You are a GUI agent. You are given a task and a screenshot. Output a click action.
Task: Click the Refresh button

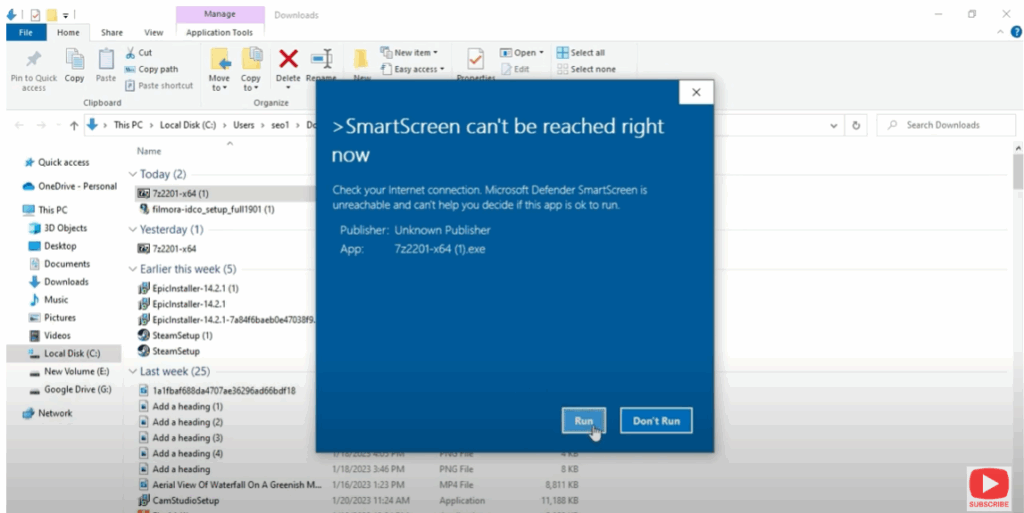(856, 125)
